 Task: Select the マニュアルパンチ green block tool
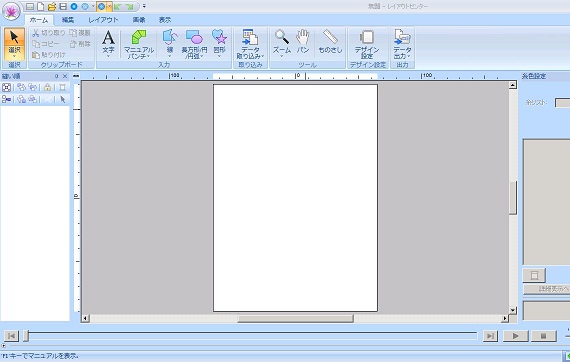click(139, 44)
